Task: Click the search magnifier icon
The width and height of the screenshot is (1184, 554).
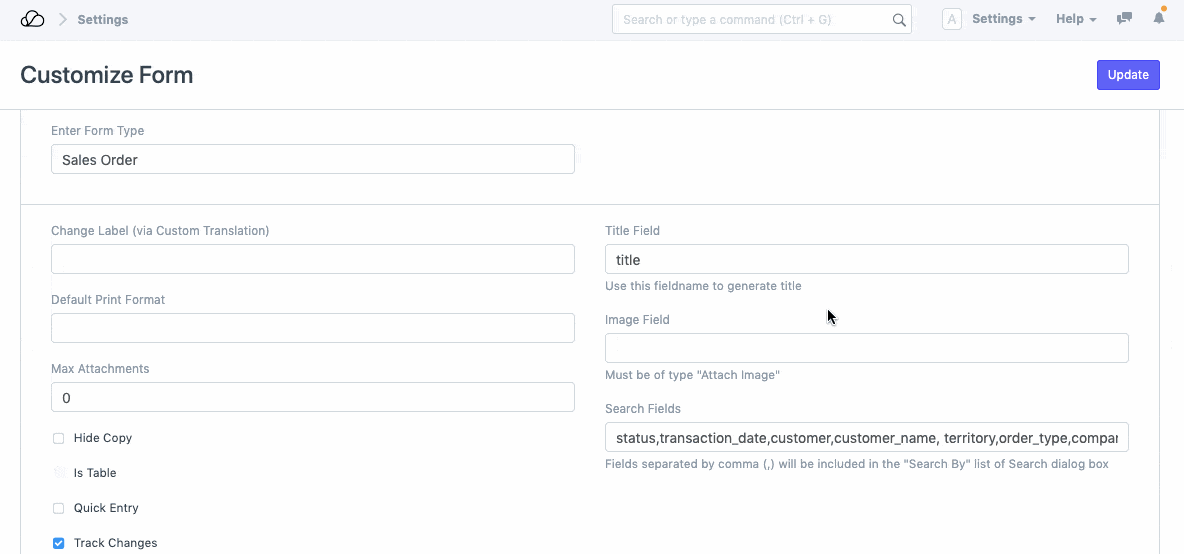Action: point(898,20)
